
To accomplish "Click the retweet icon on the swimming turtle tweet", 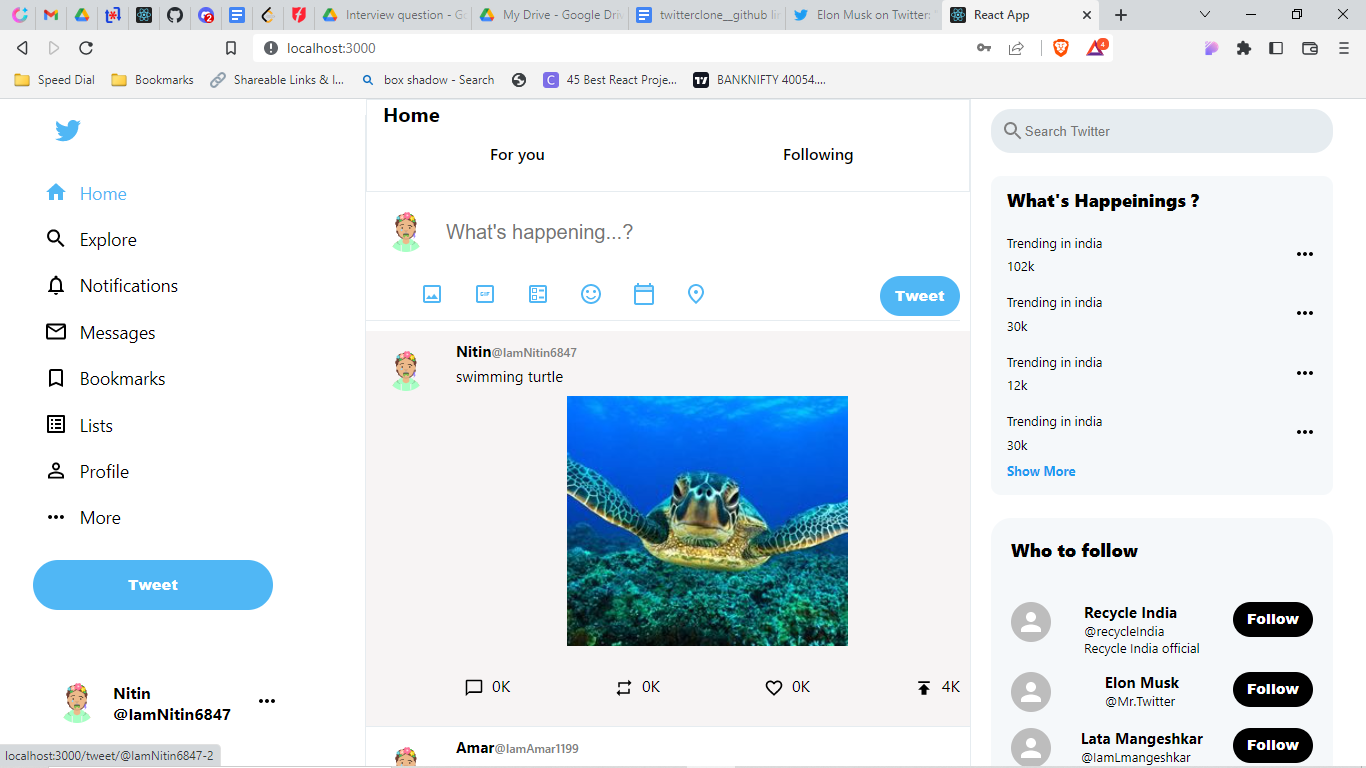I will [623, 687].
